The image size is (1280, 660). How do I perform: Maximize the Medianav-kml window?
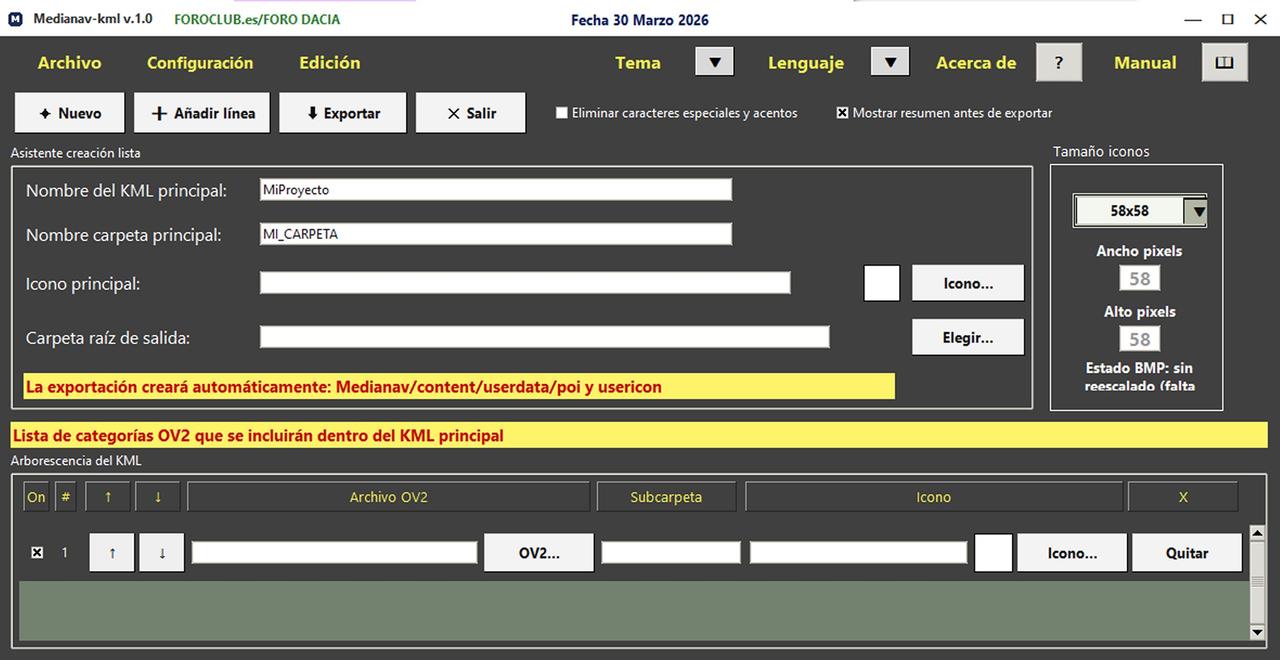pyautogui.click(x=1227, y=19)
